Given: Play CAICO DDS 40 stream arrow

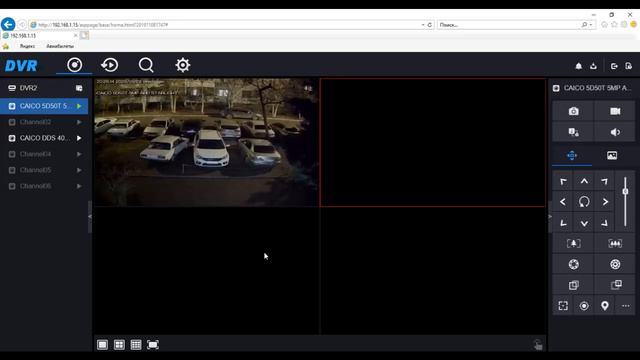Looking at the screenshot, I should click(x=79, y=138).
